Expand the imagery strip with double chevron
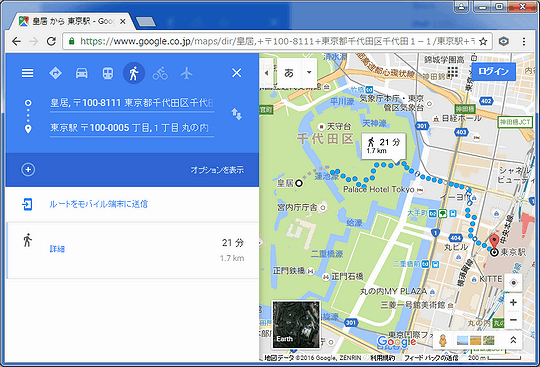Screen dimensions: 540x367 513,340
